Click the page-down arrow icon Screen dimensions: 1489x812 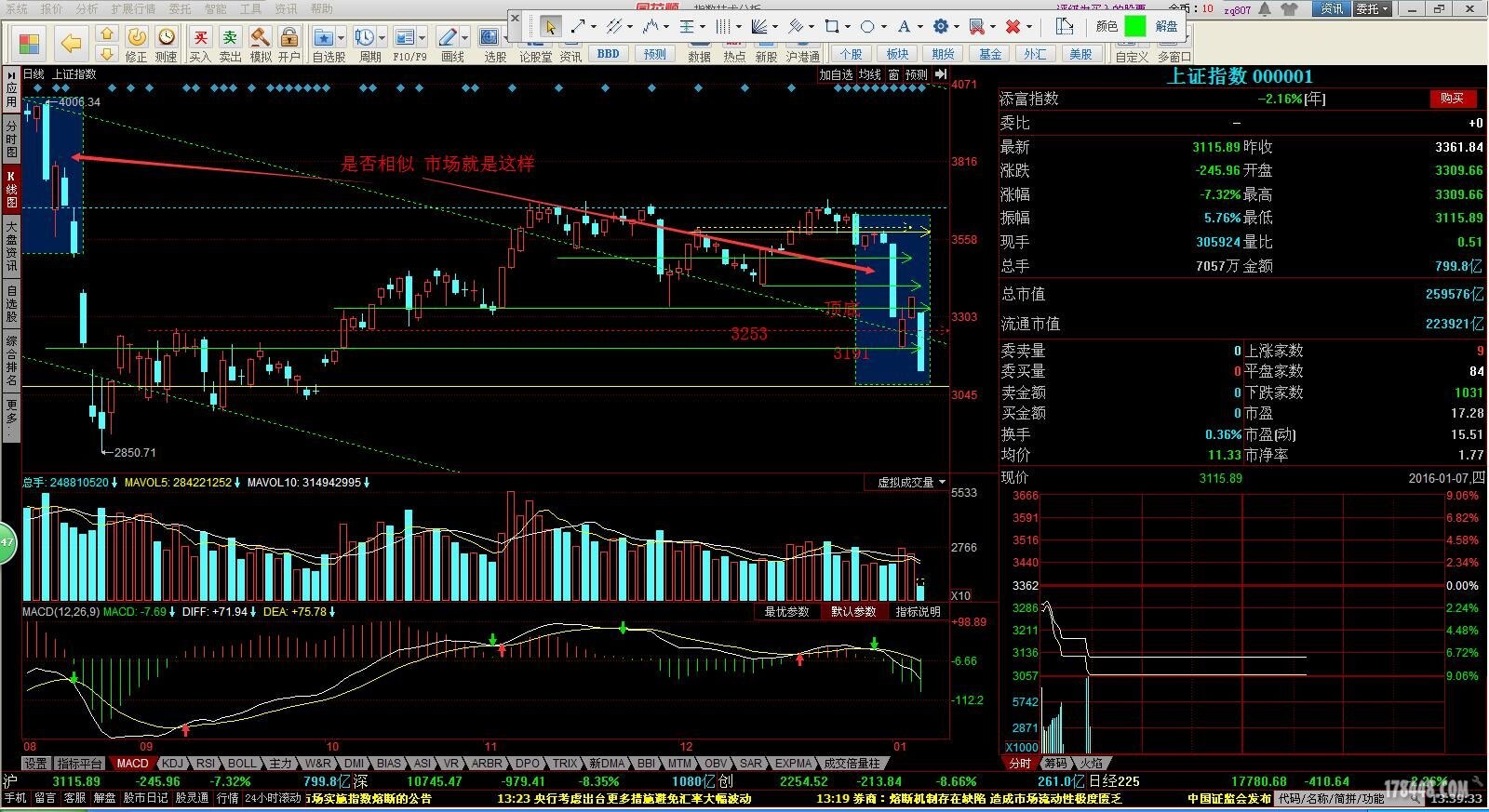(x=107, y=53)
